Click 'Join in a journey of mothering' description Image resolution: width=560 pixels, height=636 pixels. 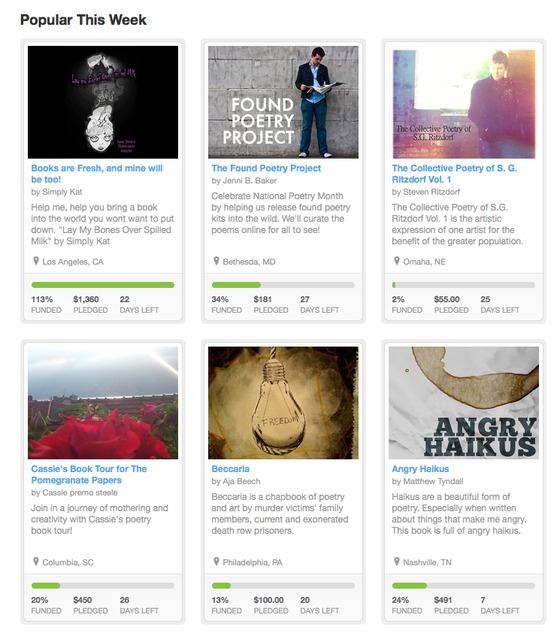tap(100, 519)
